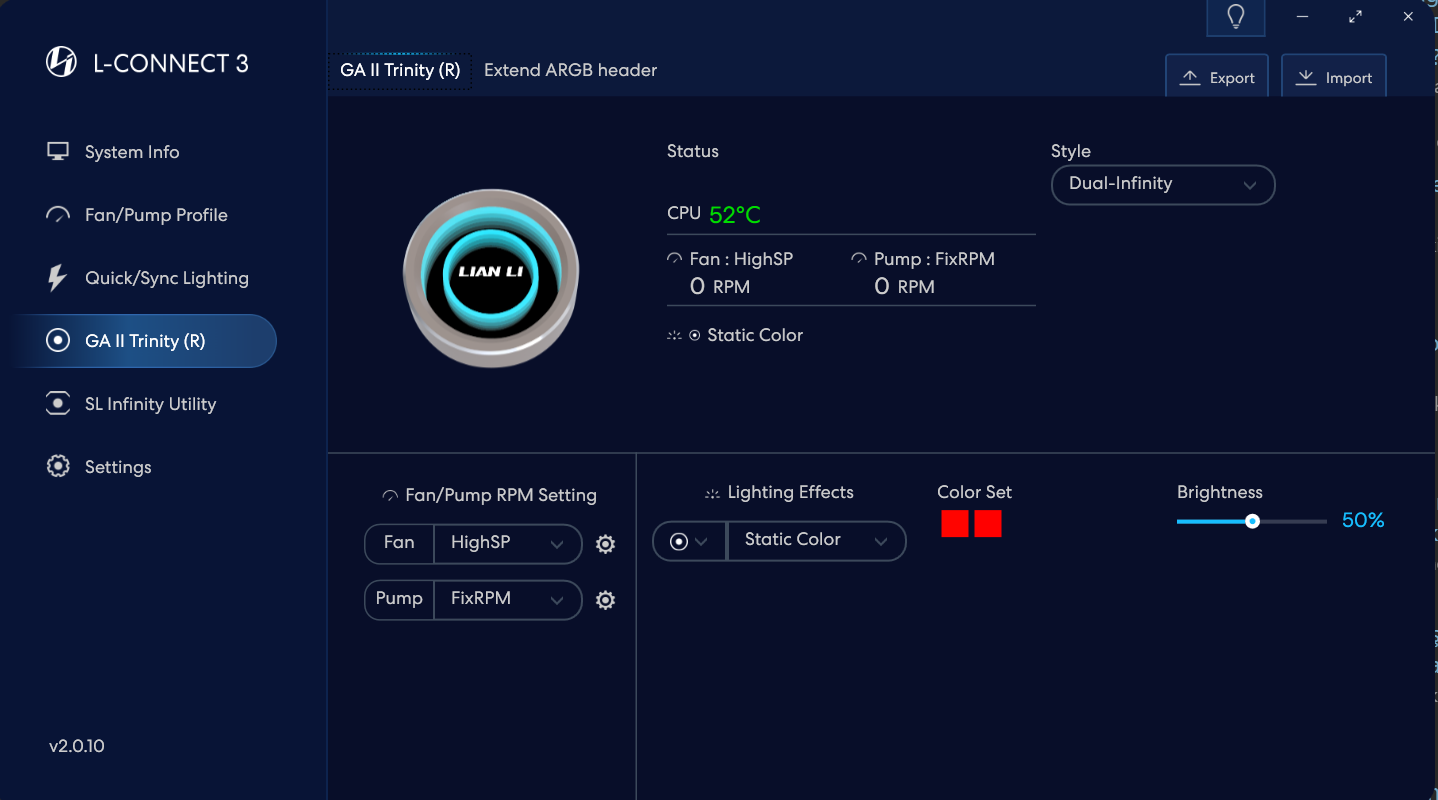The width and height of the screenshot is (1438, 800).
Task: Click the Fan/Pump Profile gauge icon
Action: click(58, 215)
